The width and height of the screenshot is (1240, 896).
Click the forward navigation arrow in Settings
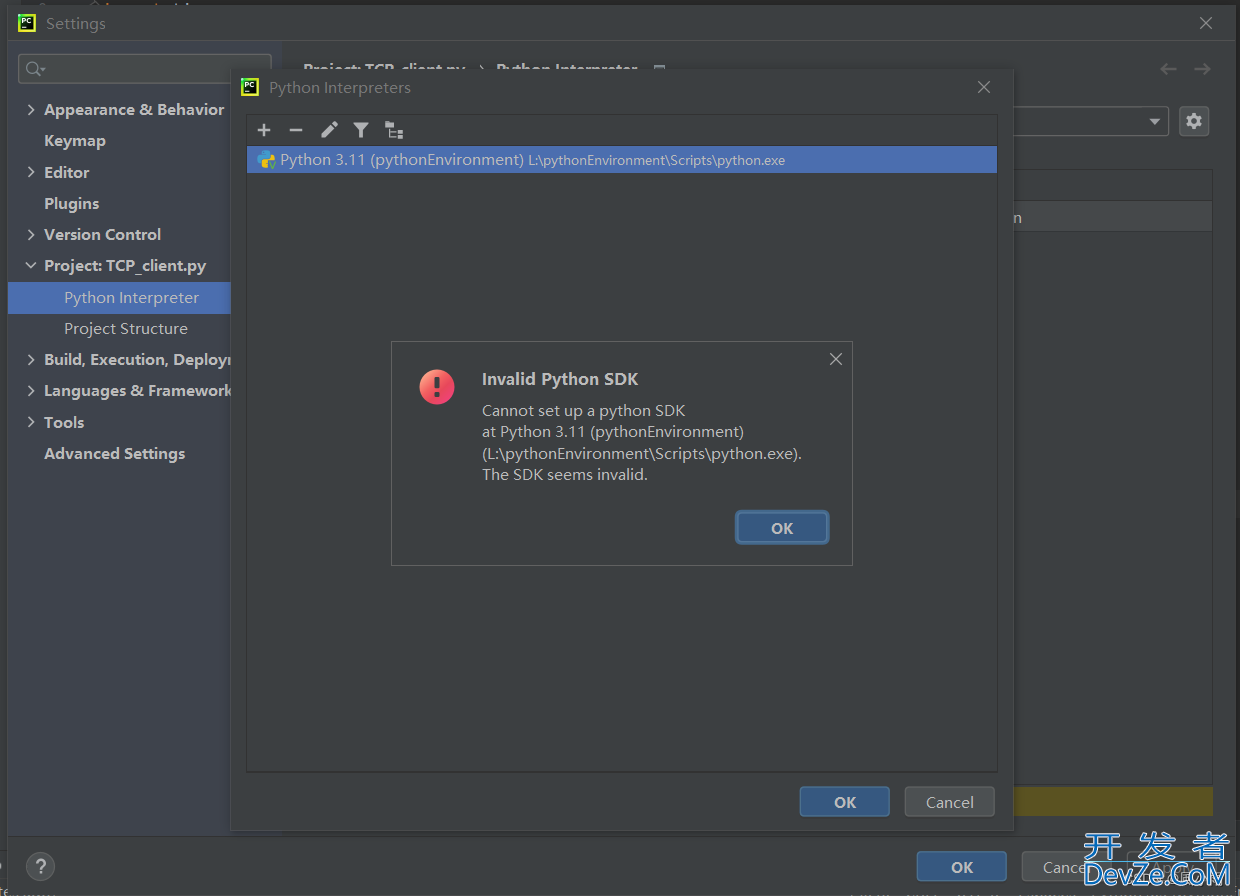(x=1202, y=69)
